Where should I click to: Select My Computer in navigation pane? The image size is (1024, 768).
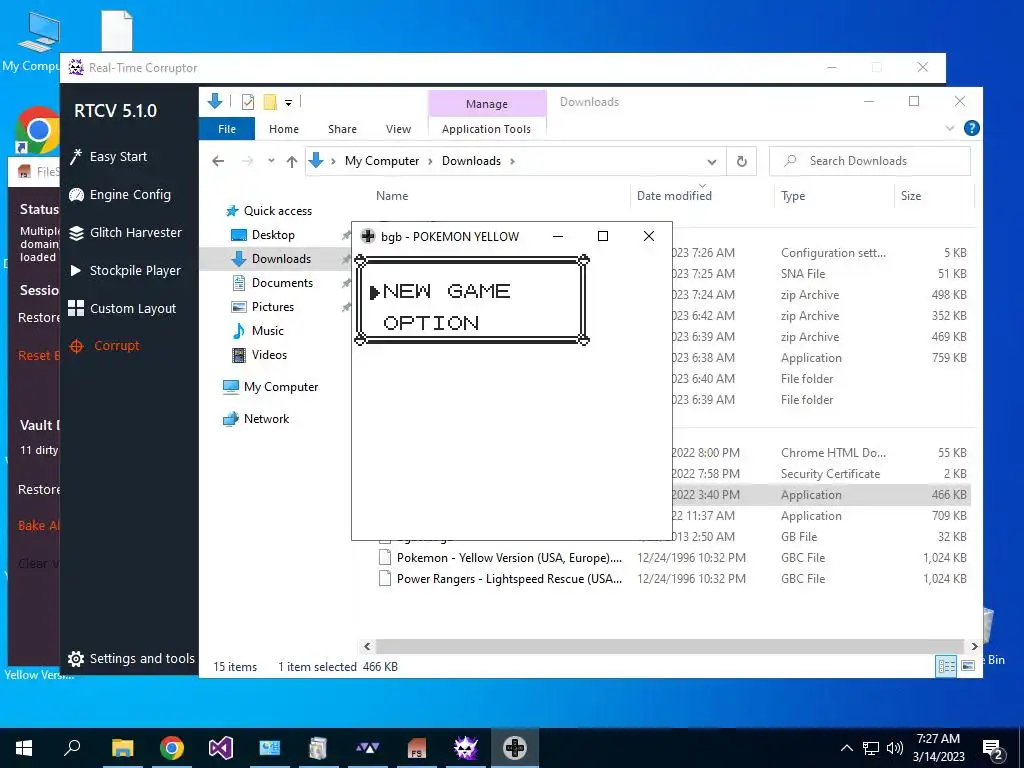point(270,387)
